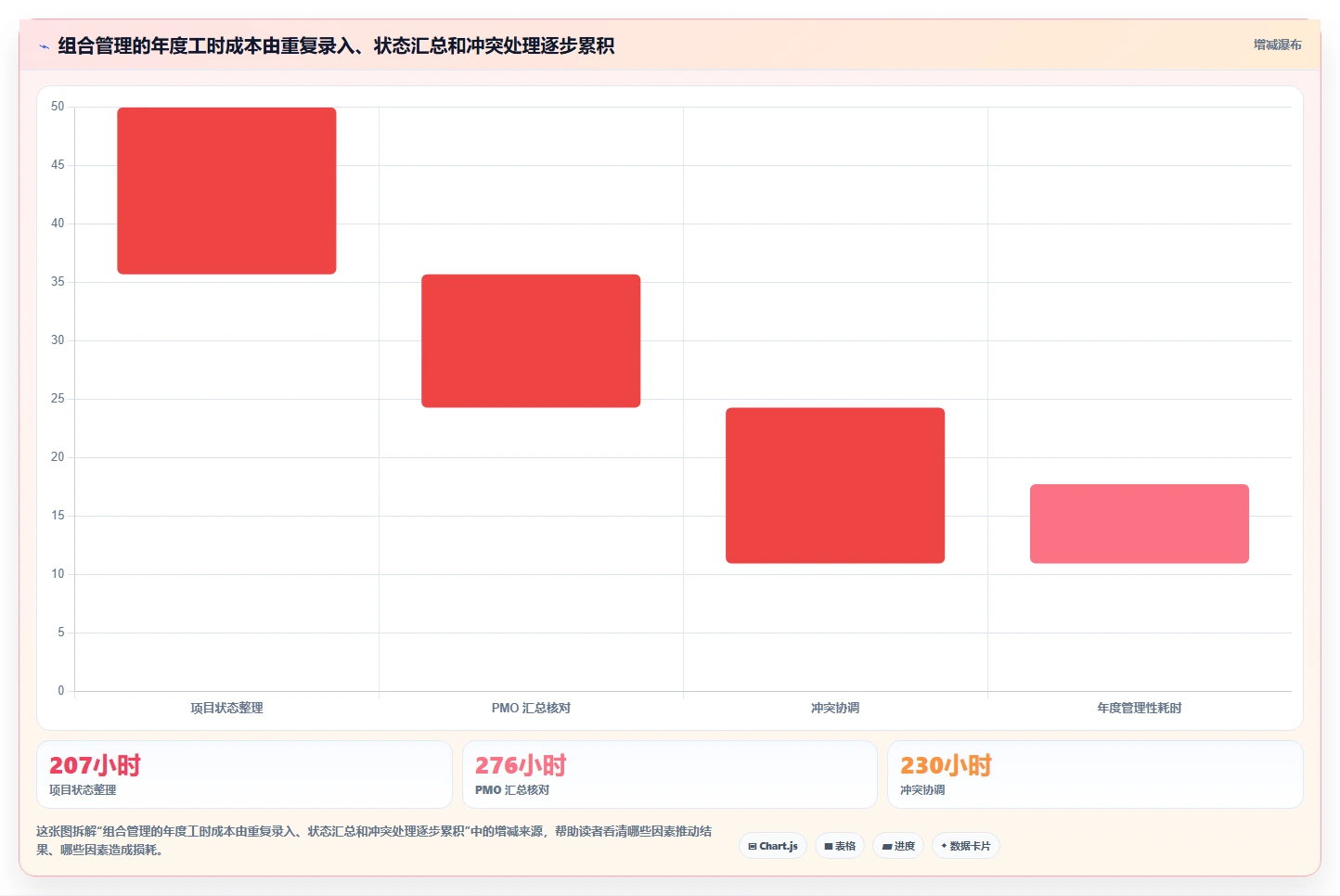Click the 进度 tag chip
Screen dimensions: 1340x896
coord(898,846)
